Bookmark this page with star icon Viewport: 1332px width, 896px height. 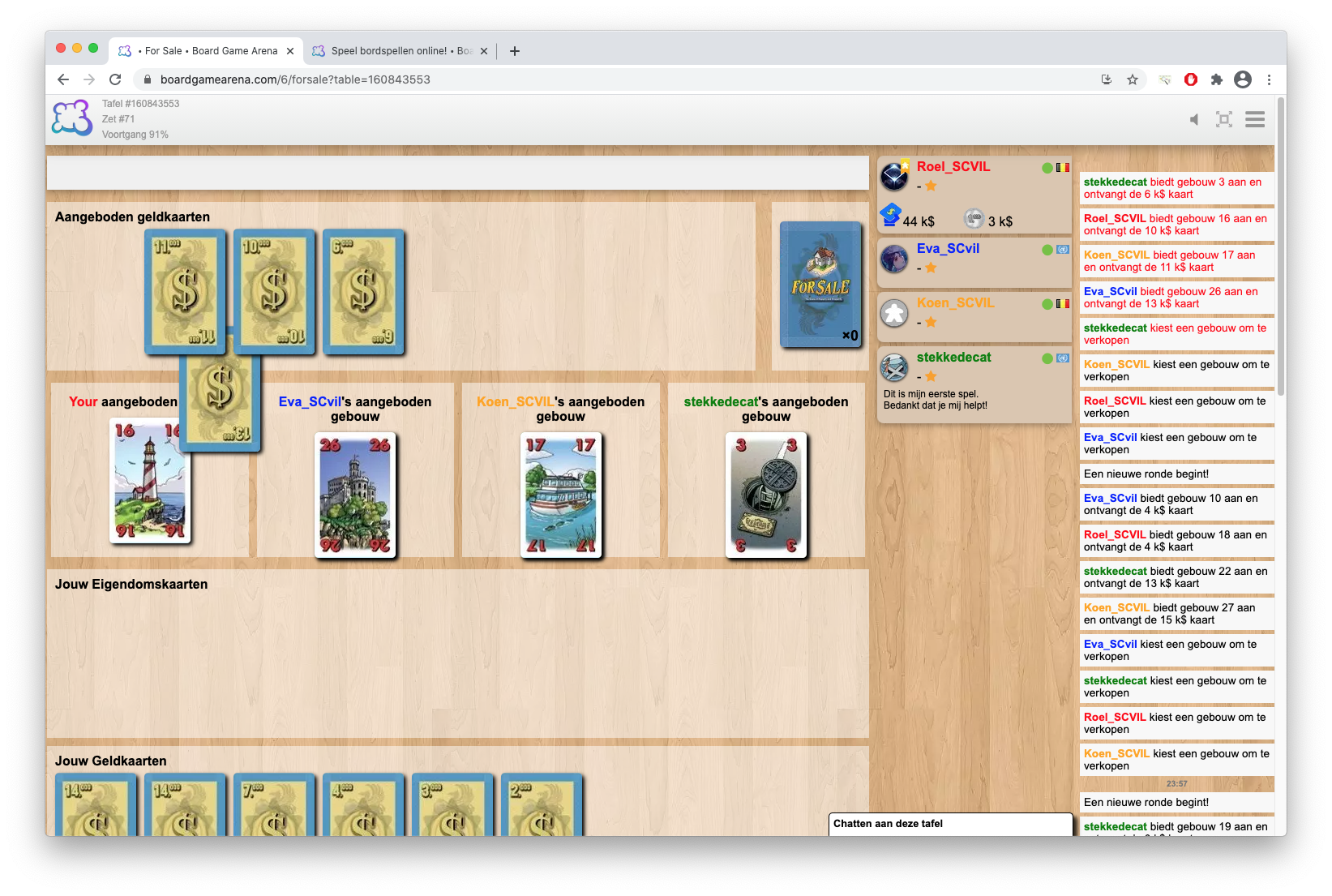click(1133, 79)
